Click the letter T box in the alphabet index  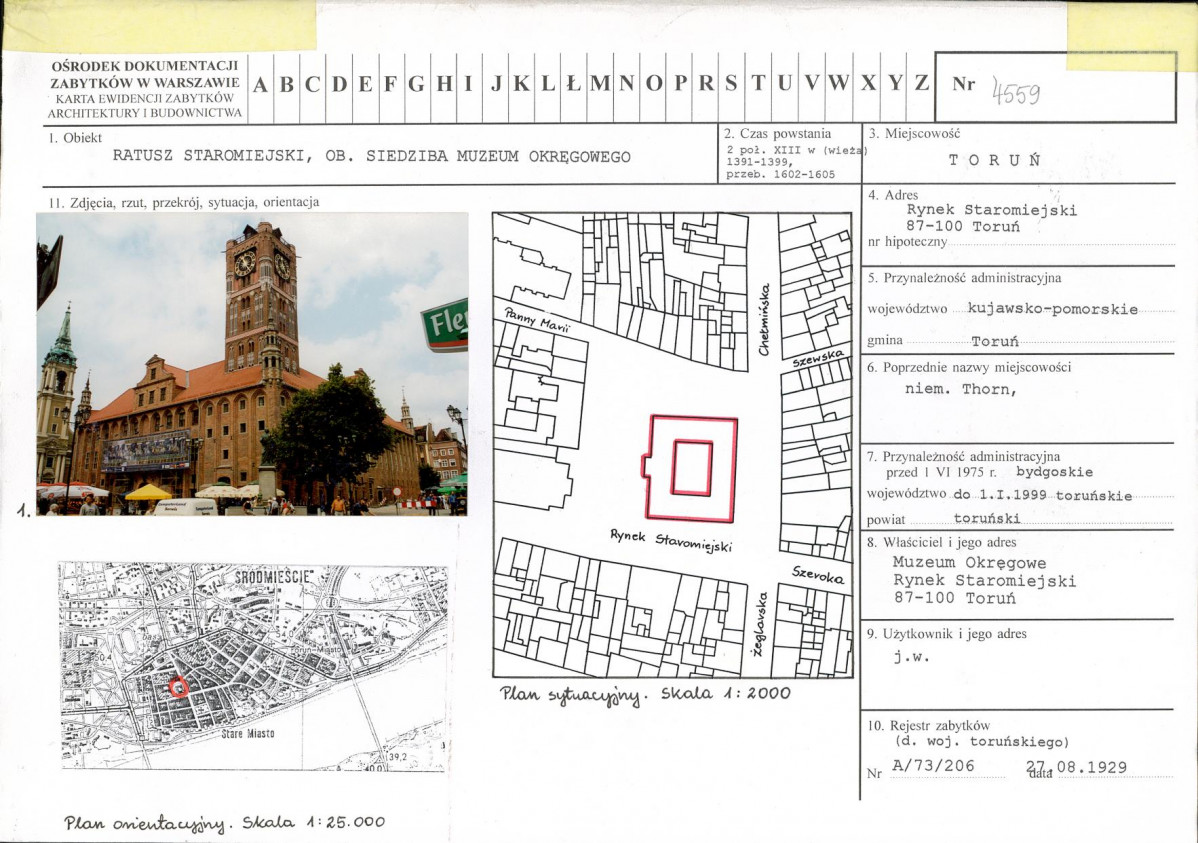pyautogui.click(x=758, y=85)
